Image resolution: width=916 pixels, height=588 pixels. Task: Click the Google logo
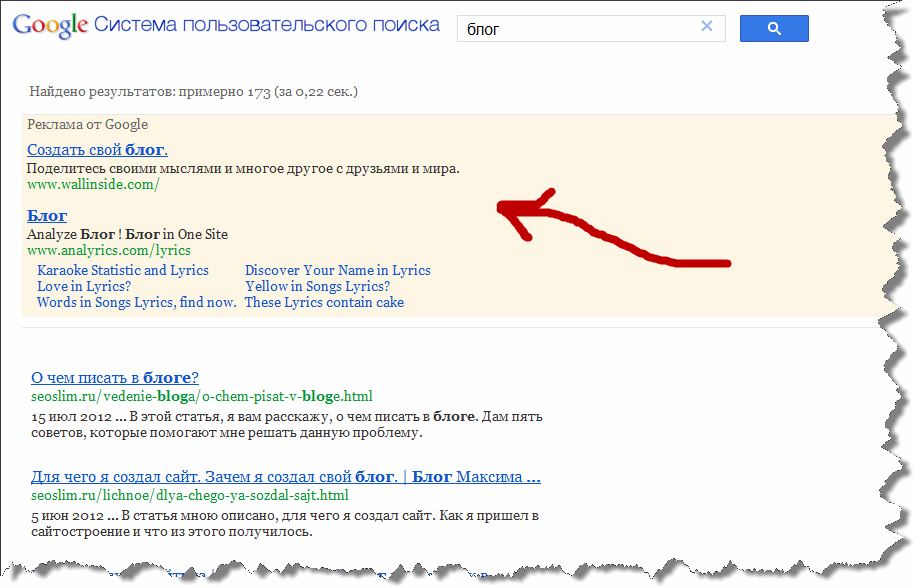pos(50,26)
